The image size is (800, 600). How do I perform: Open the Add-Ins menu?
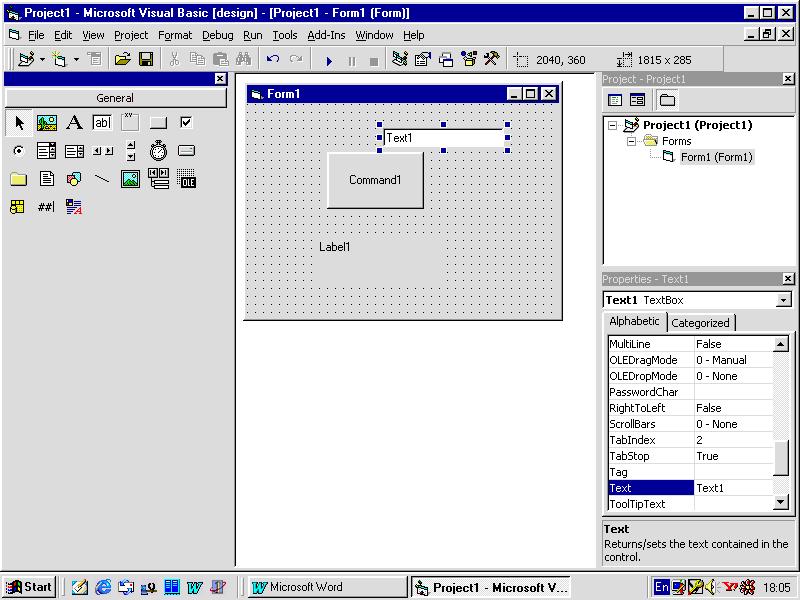(326, 35)
